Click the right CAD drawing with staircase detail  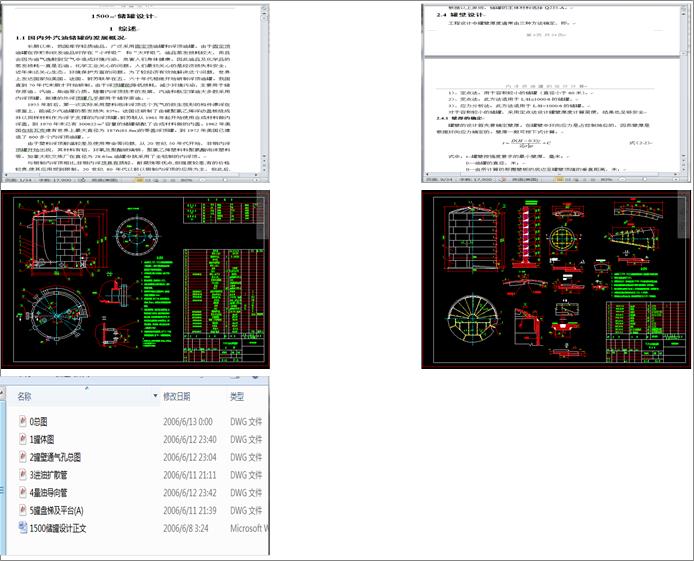pos(556,280)
